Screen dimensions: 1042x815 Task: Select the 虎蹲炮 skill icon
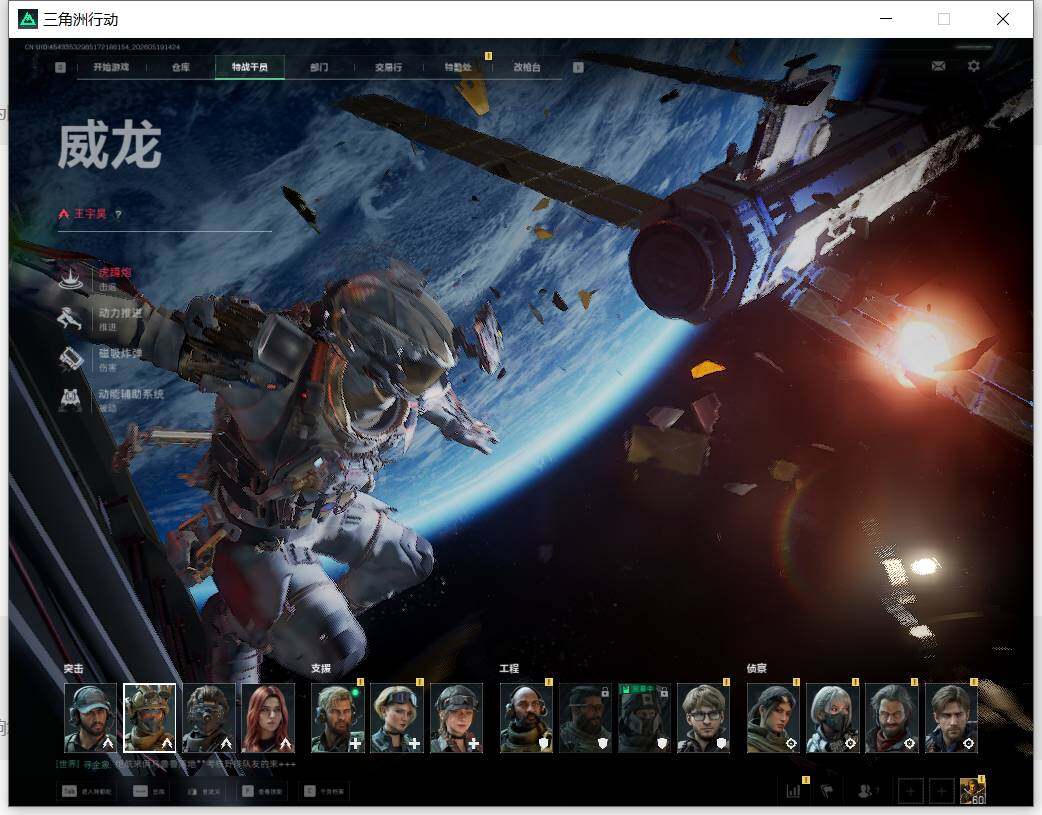coord(71,278)
